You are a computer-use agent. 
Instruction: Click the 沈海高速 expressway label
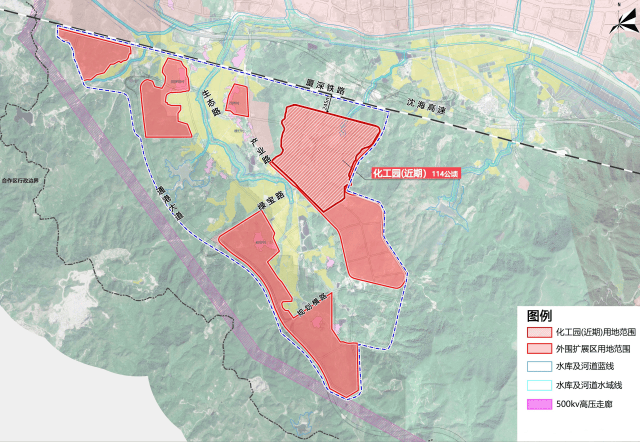(x=427, y=107)
